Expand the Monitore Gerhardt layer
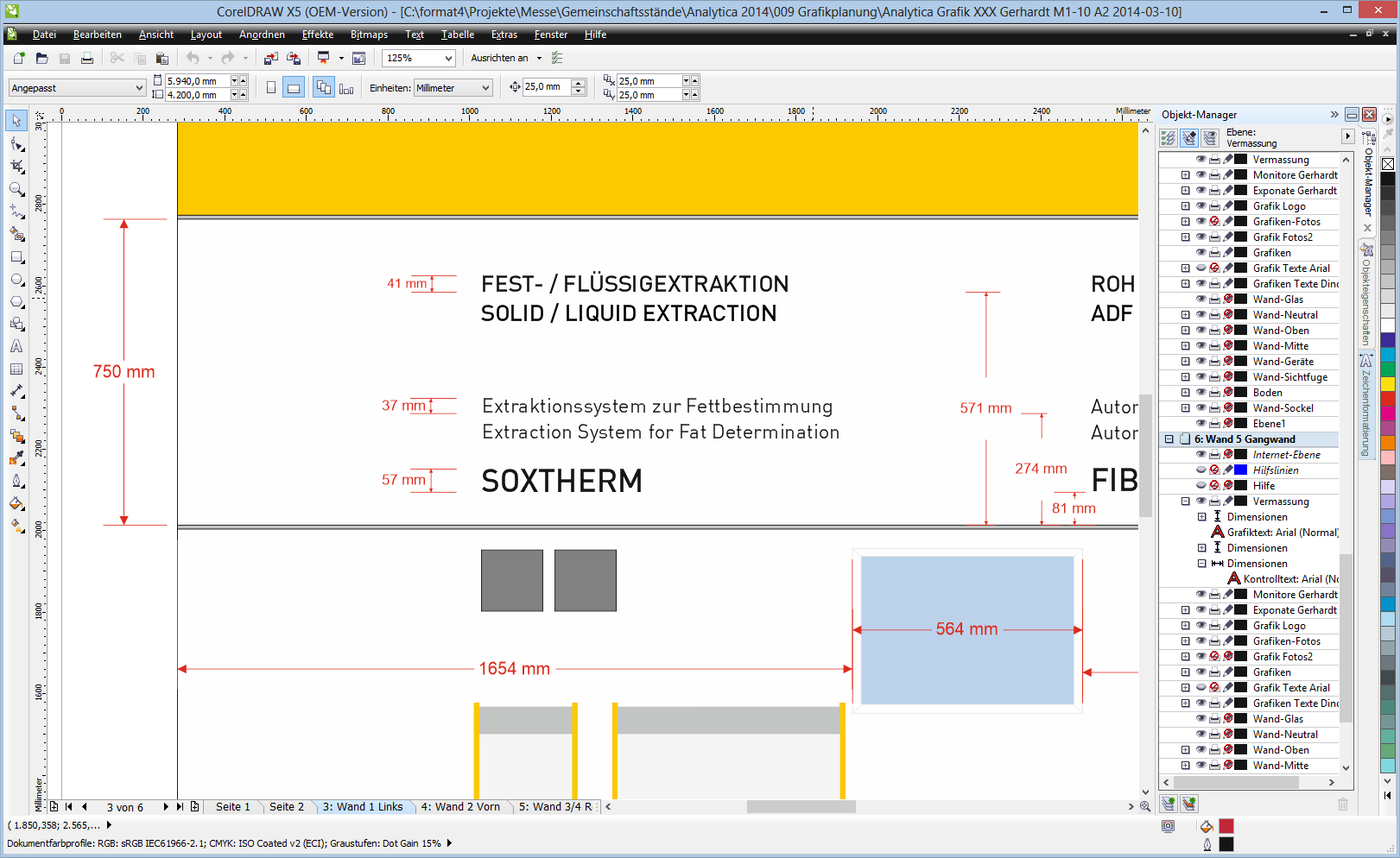The height and width of the screenshot is (858, 1400). click(x=1186, y=175)
